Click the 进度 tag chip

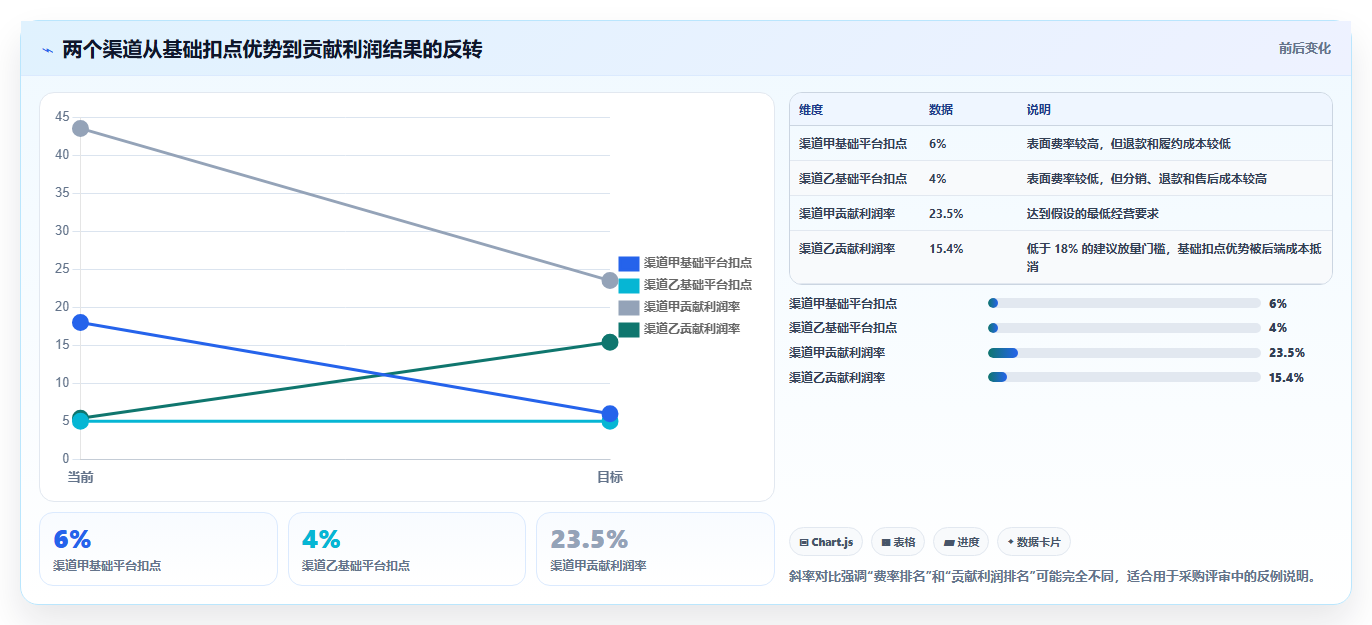tap(961, 542)
